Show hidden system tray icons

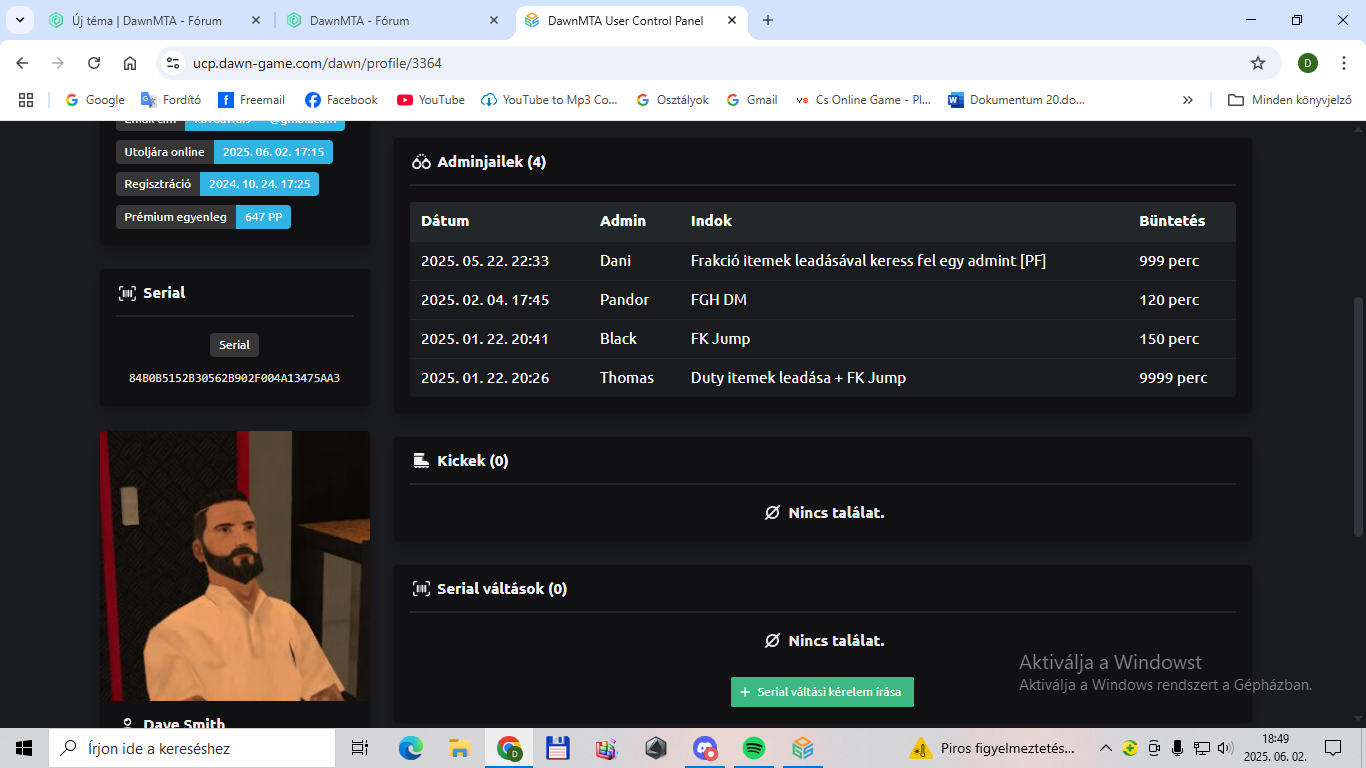(x=1106, y=748)
